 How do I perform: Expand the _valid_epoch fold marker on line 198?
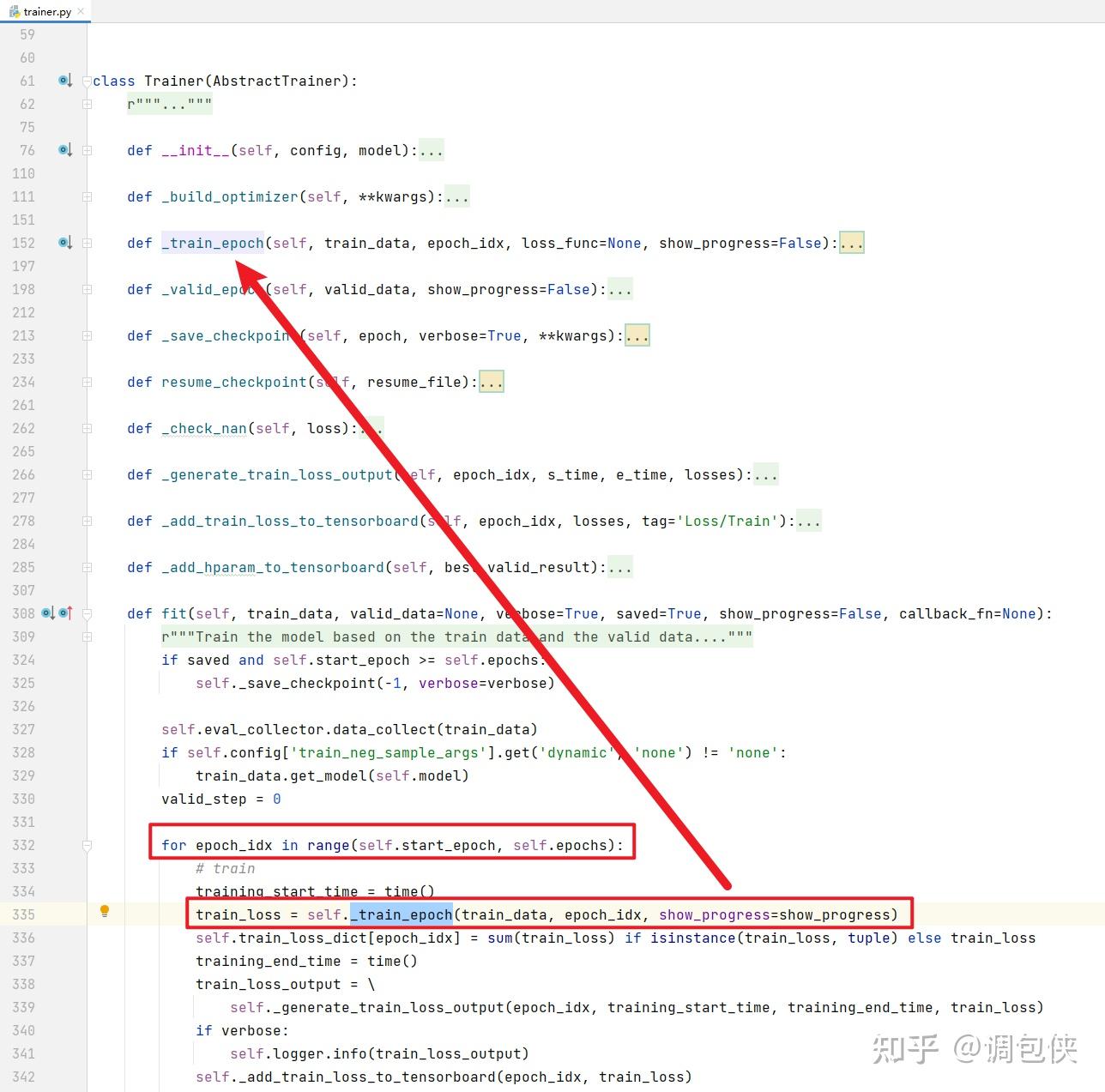(x=87, y=289)
